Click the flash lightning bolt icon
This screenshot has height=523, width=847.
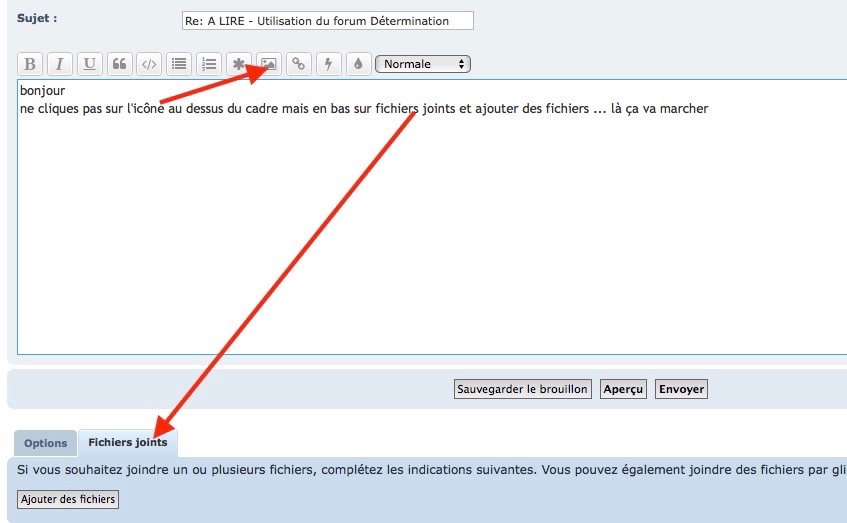coord(328,64)
